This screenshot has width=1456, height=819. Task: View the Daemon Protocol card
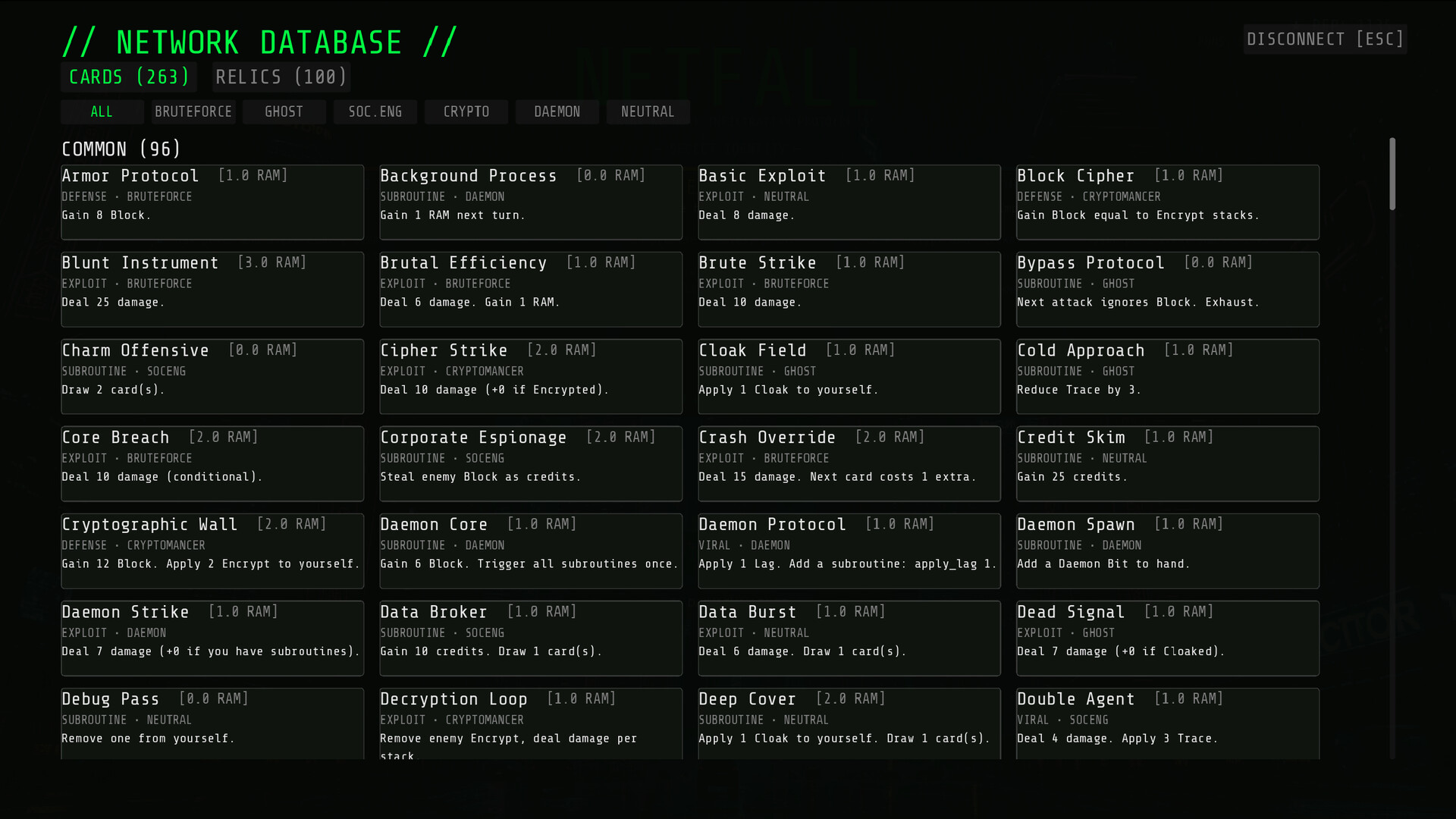(849, 551)
